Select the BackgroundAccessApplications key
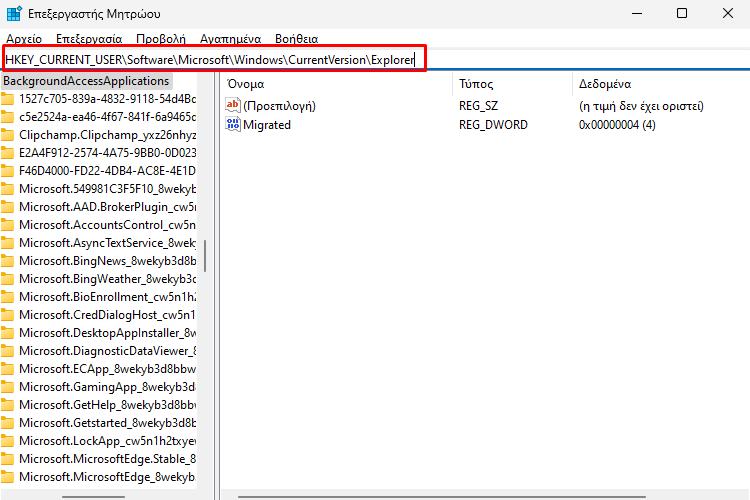This screenshot has height=500, width=750. coord(86,81)
